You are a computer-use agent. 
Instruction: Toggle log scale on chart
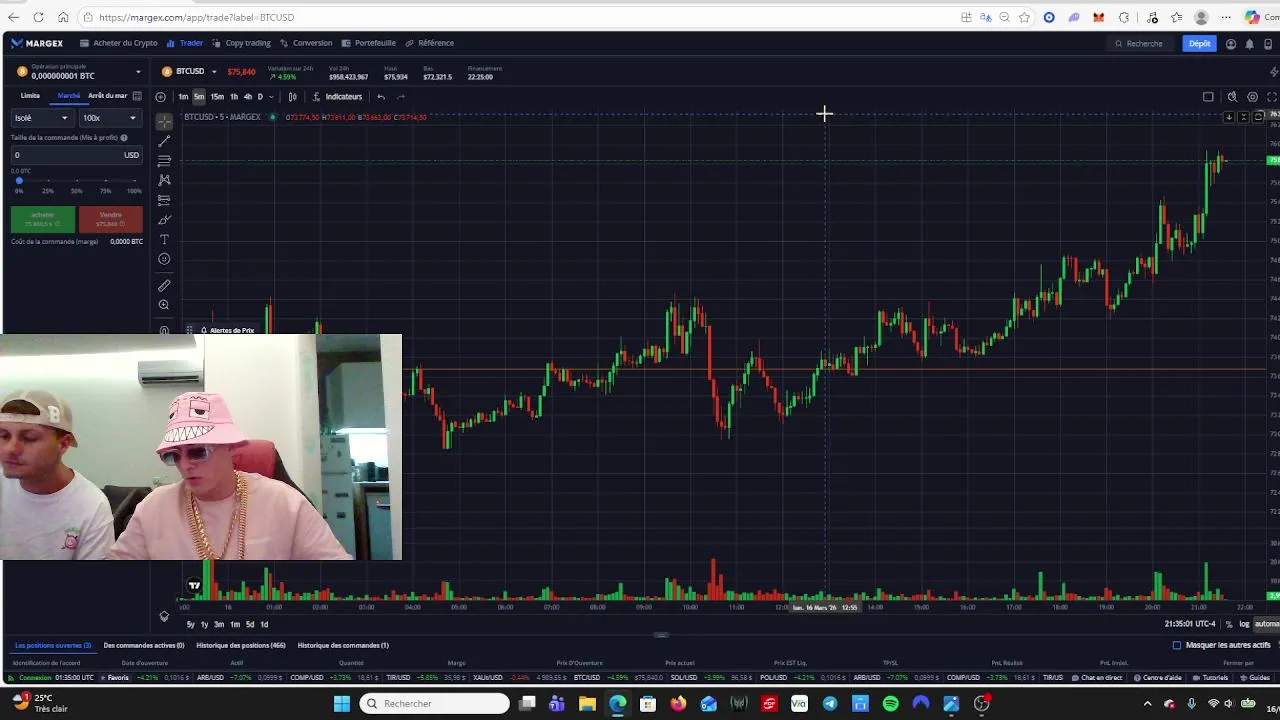point(1244,624)
